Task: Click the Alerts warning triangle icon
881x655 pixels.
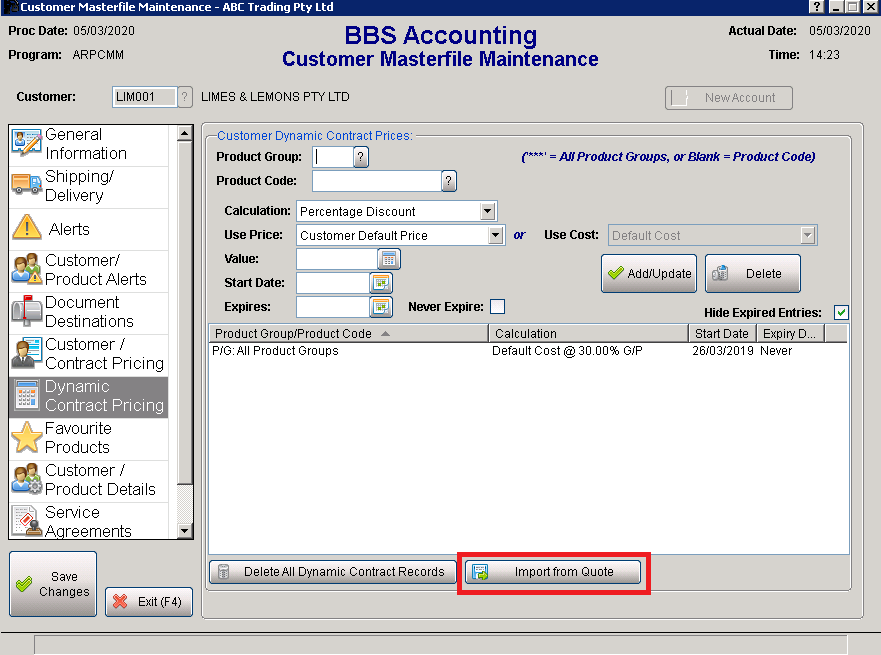Action: (x=27, y=229)
